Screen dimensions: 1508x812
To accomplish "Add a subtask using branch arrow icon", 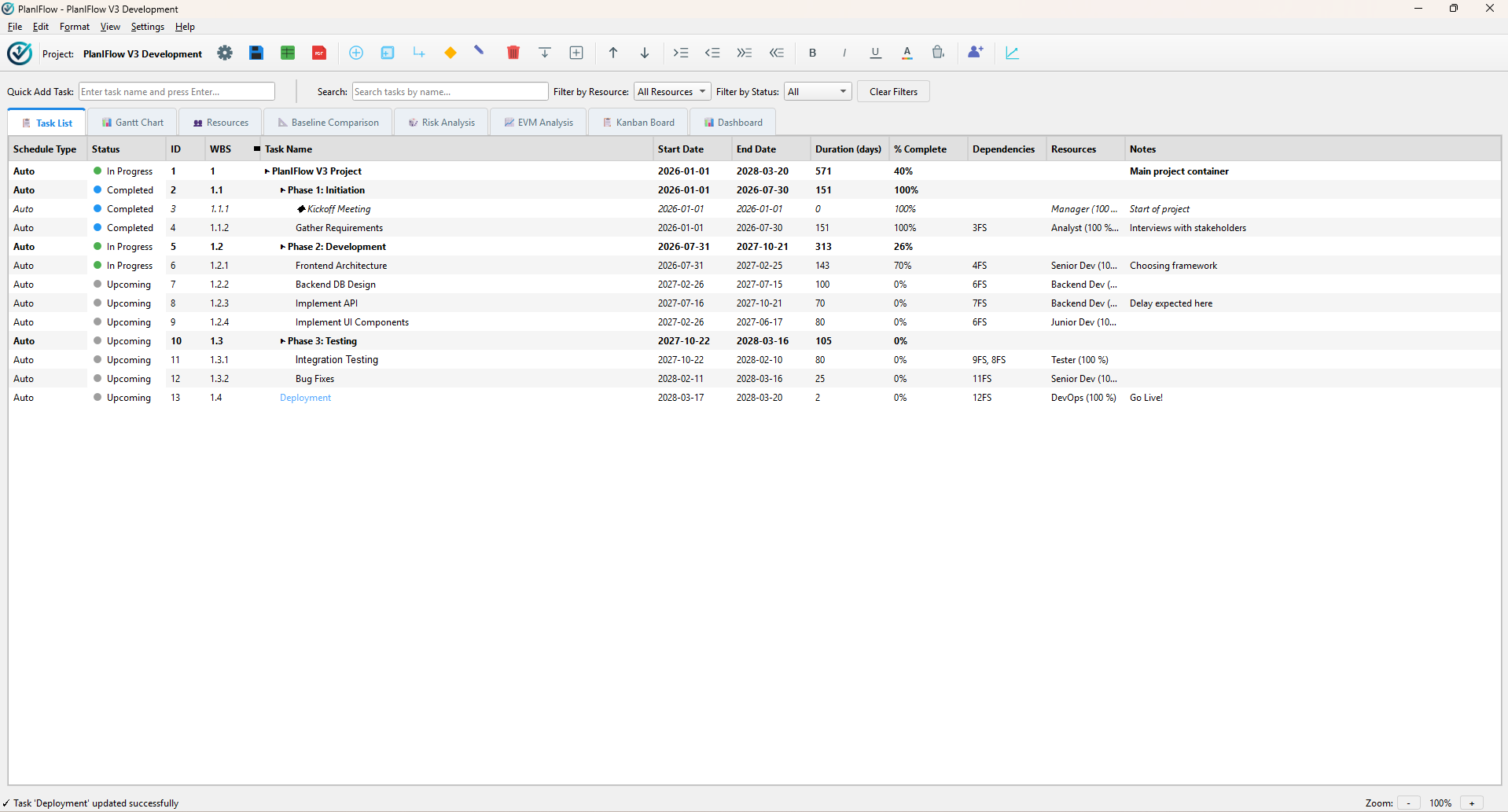I will pyautogui.click(x=419, y=53).
